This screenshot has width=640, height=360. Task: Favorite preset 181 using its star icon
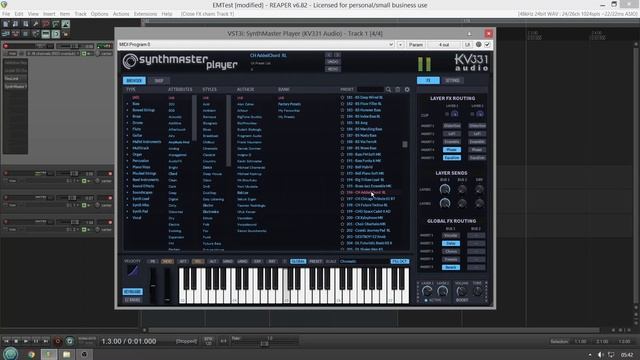(x=342, y=98)
